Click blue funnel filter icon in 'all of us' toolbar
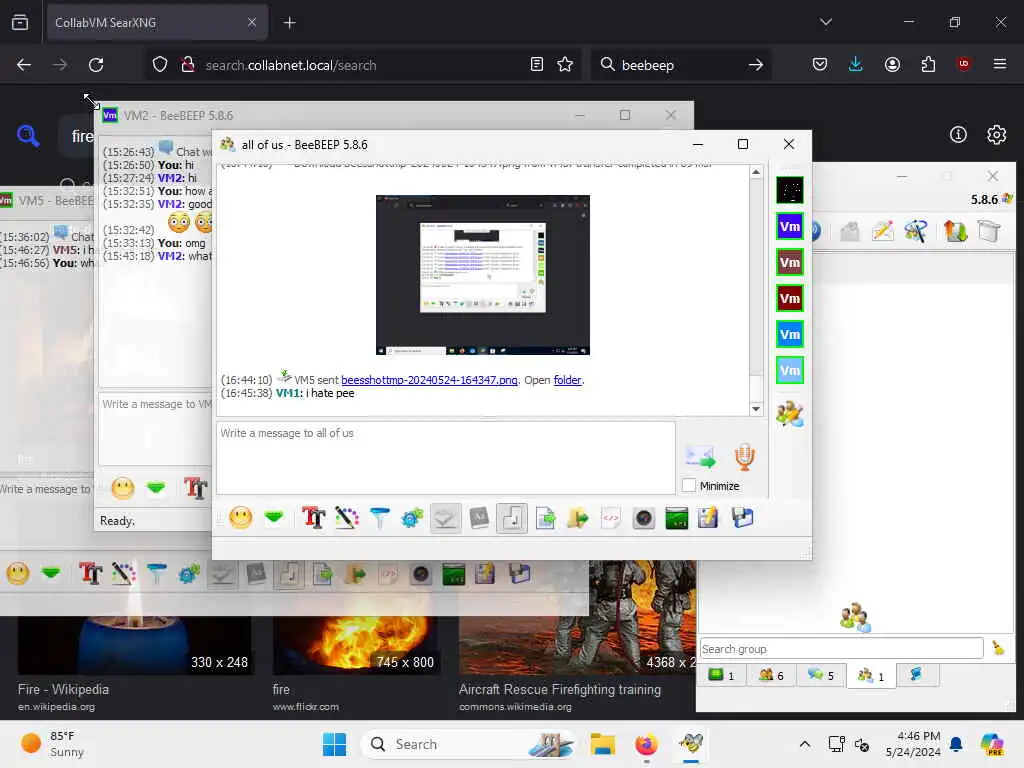The image size is (1024, 768). pyautogui.click(x=379, y=518)
